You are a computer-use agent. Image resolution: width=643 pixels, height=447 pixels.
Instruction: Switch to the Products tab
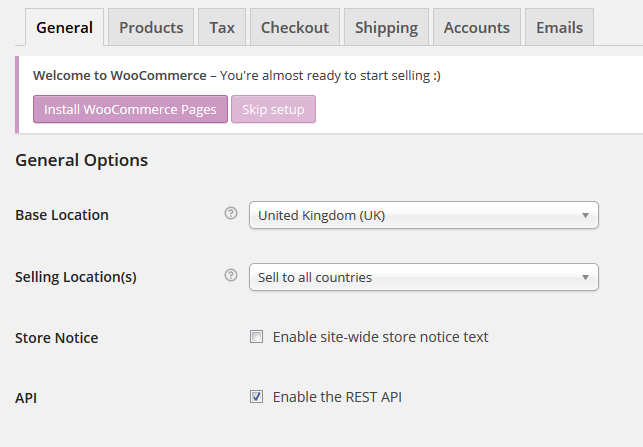(x=151, y=27)
